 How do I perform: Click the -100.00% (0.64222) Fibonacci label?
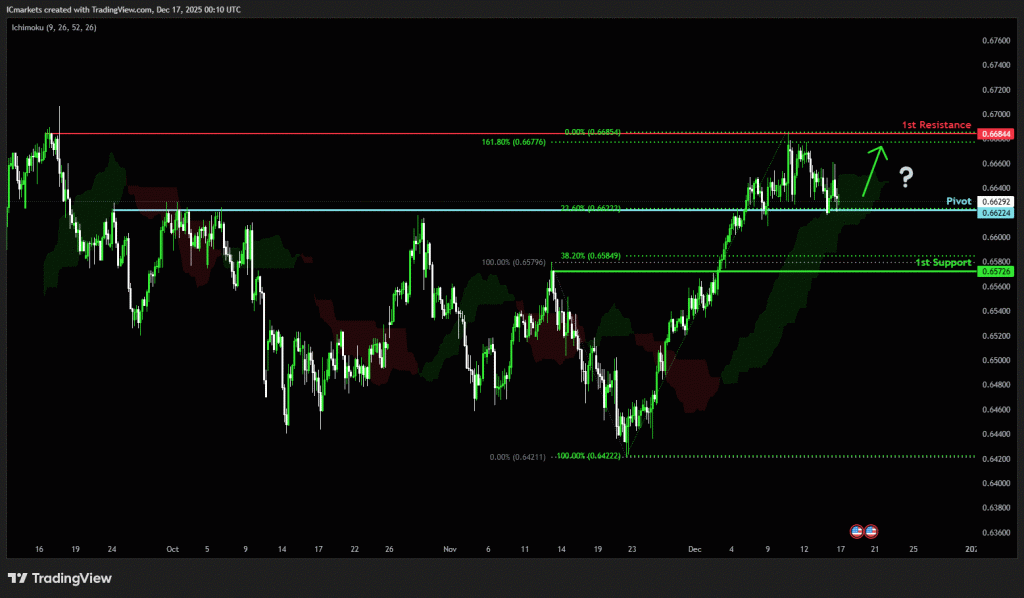[x=597, y=457]
